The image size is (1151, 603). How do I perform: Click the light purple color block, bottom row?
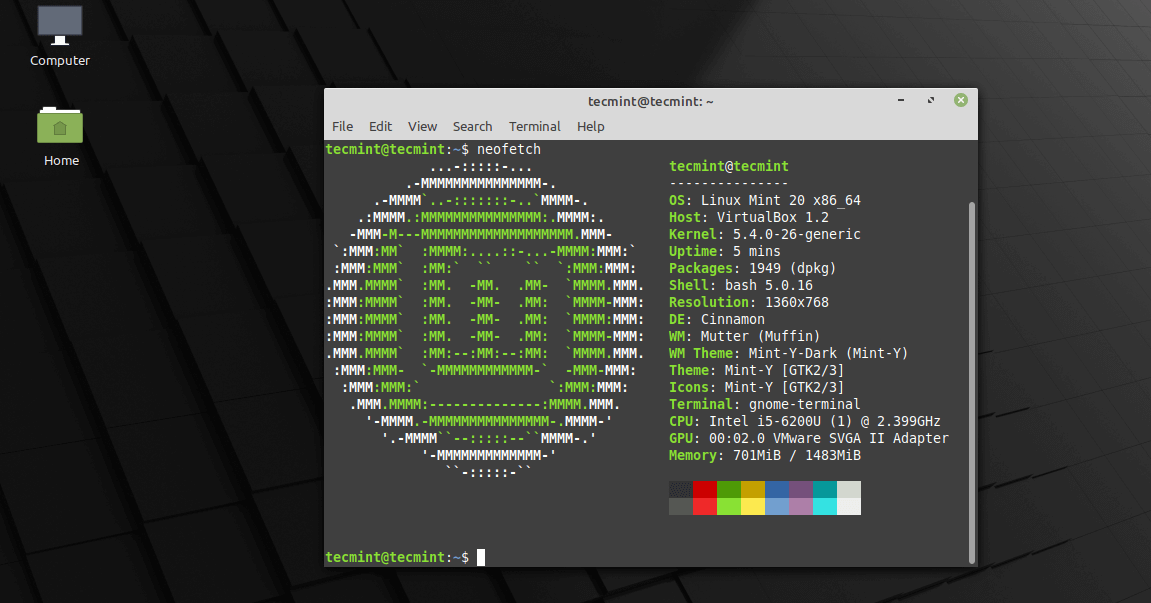(x=801, y=507)
